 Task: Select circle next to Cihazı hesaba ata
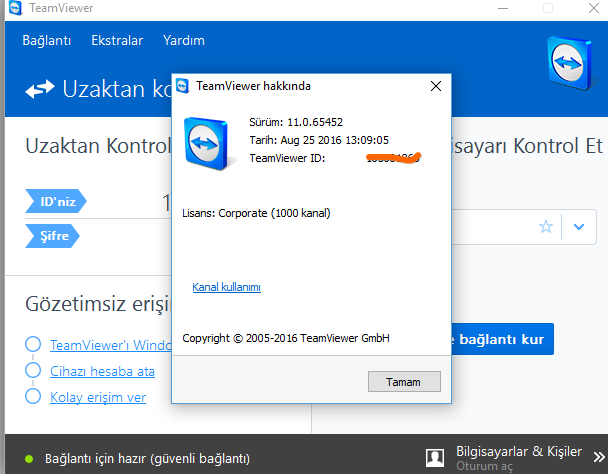(x=33, y=370)
